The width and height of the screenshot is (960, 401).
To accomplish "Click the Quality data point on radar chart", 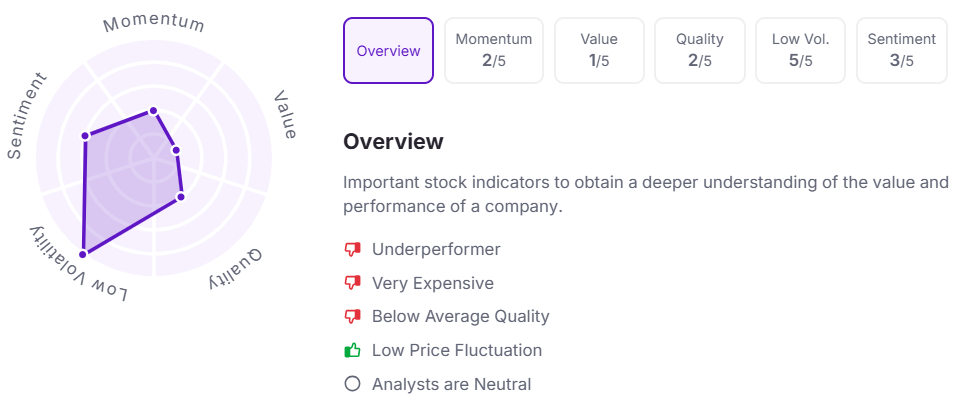I will click(181, 197).
